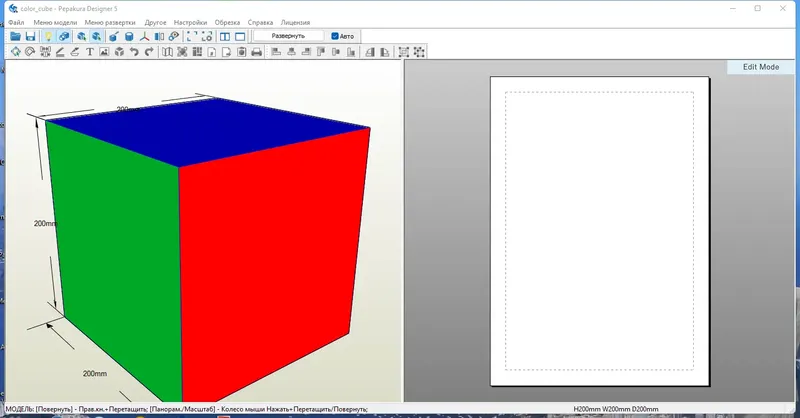
Task: Toggle the texture display icon next to bulb
Action: point(64,36)
